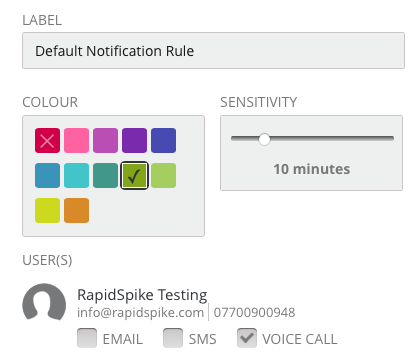419x360 pixels.
Task: Click the RapidSpike Testing user name
Action: [142, 295]
